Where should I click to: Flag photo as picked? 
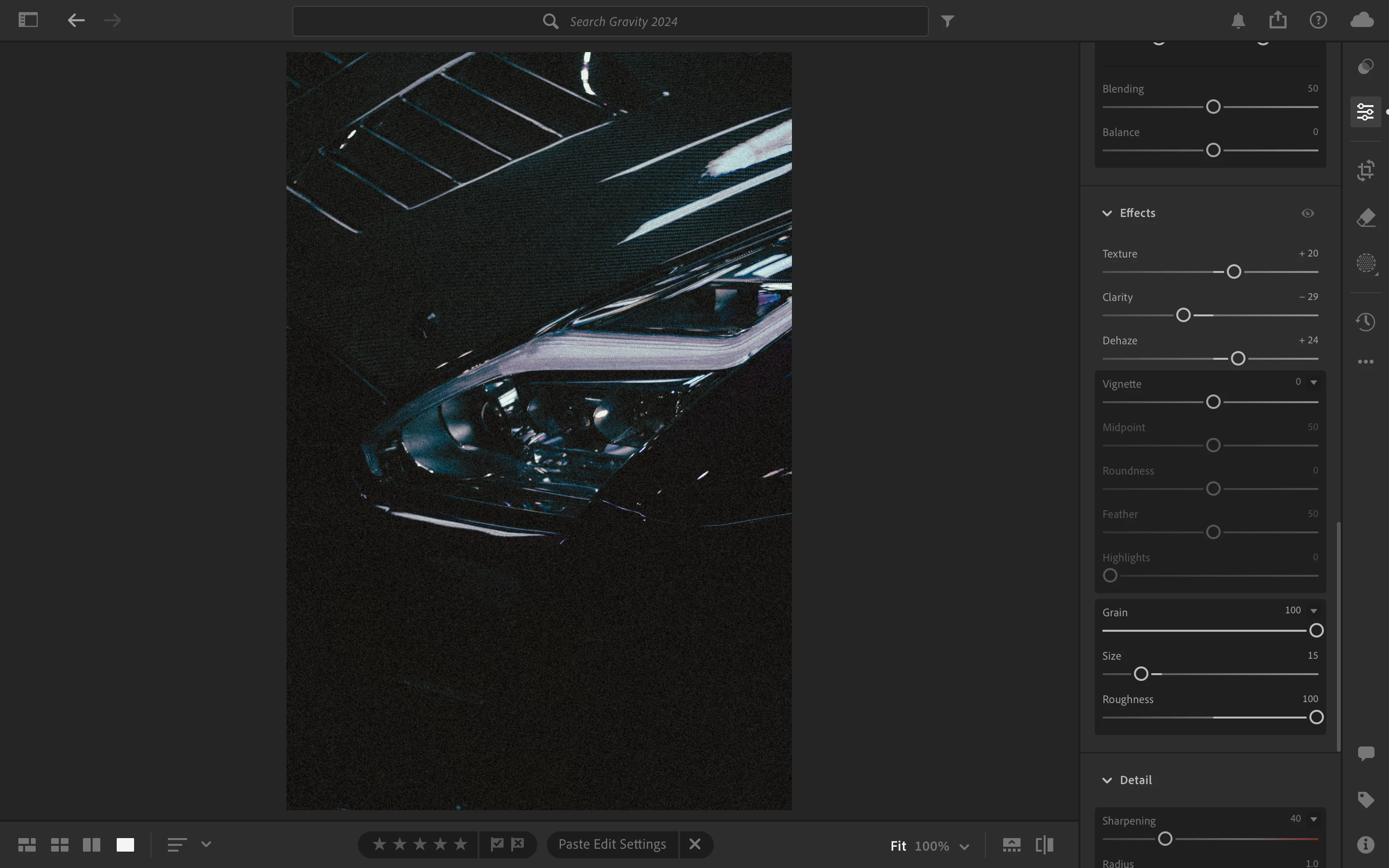coord(496,844)
